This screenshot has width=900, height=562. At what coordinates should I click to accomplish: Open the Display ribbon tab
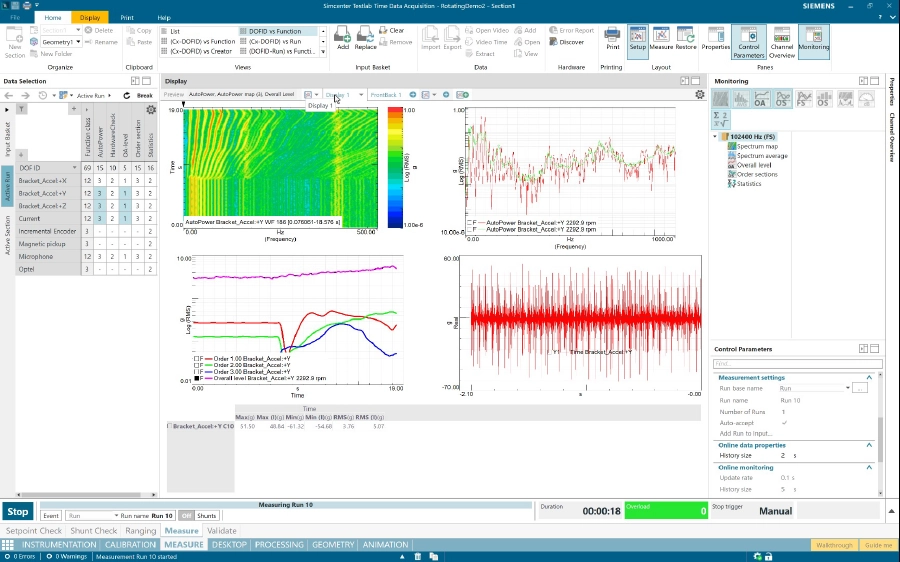(89, 17)
